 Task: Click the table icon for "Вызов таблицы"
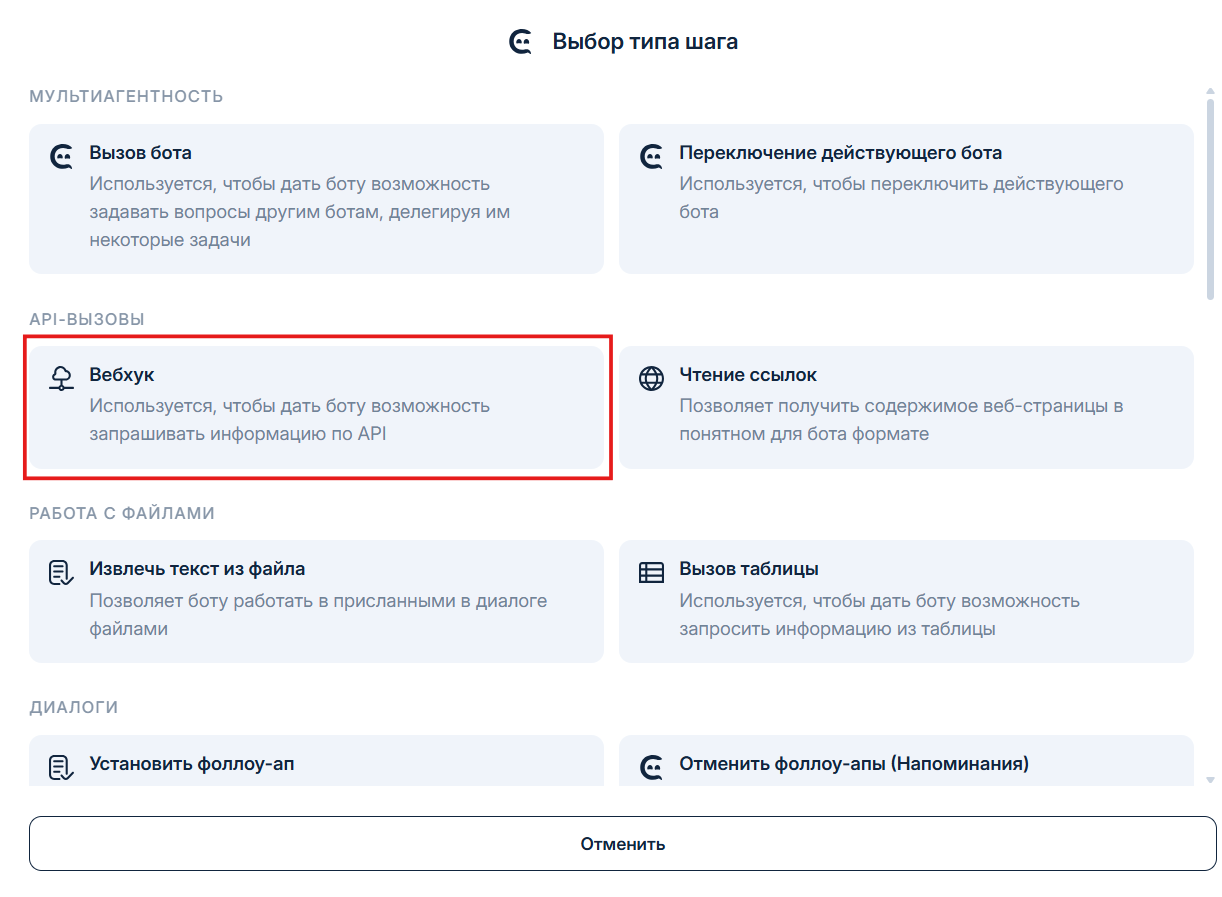coord(652,572)
